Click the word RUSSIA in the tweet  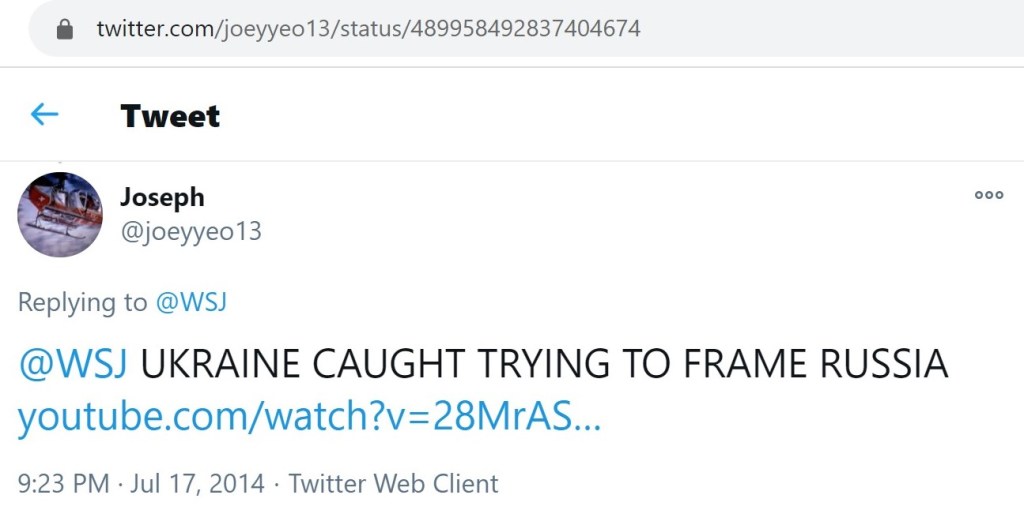click(885, 365)
